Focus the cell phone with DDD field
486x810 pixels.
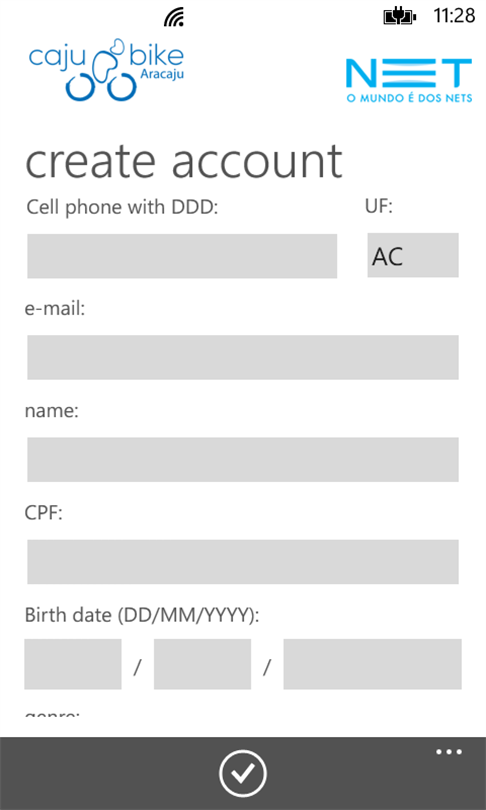point(182,256)
